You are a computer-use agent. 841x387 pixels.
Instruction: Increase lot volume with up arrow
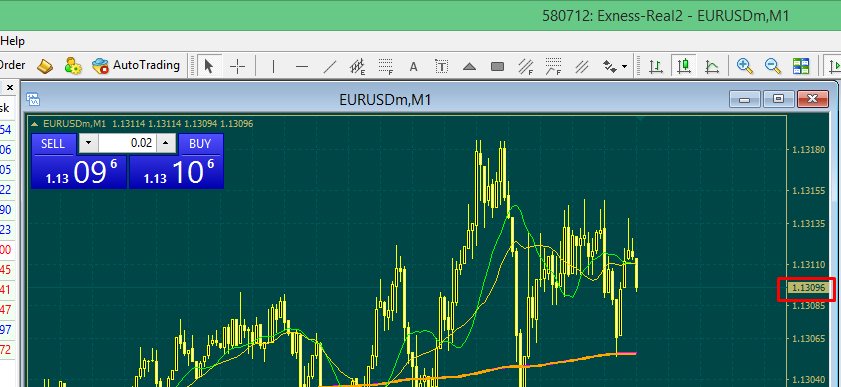[x=166, y=143]
